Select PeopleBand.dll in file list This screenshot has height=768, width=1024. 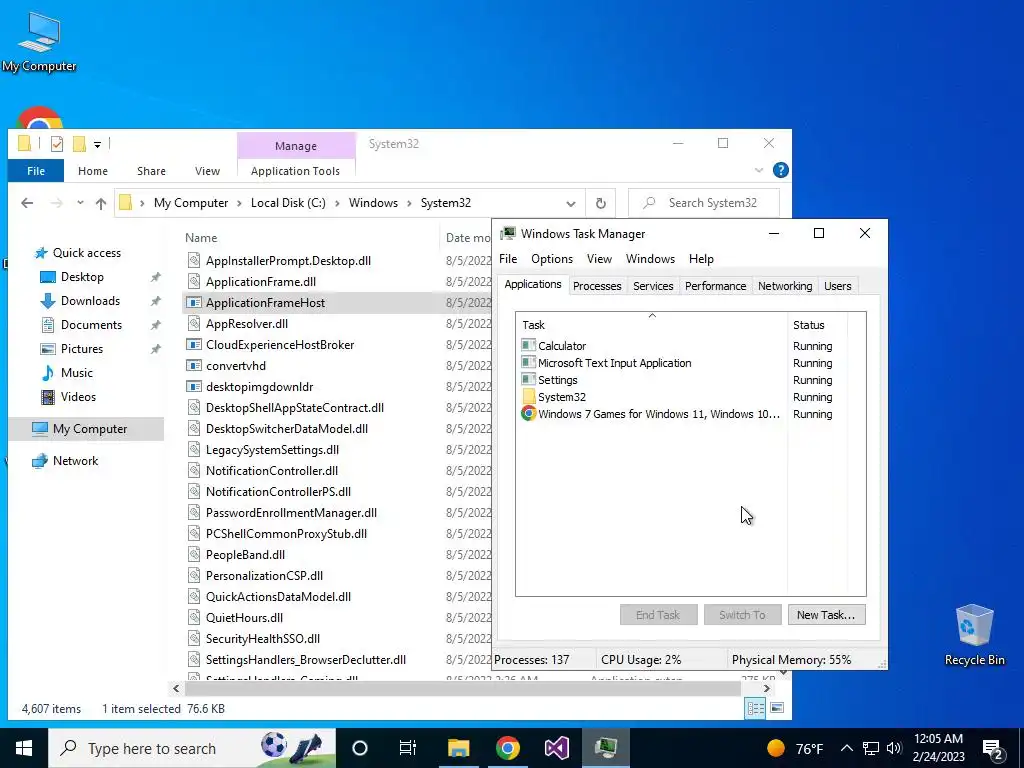coord(245,555)
